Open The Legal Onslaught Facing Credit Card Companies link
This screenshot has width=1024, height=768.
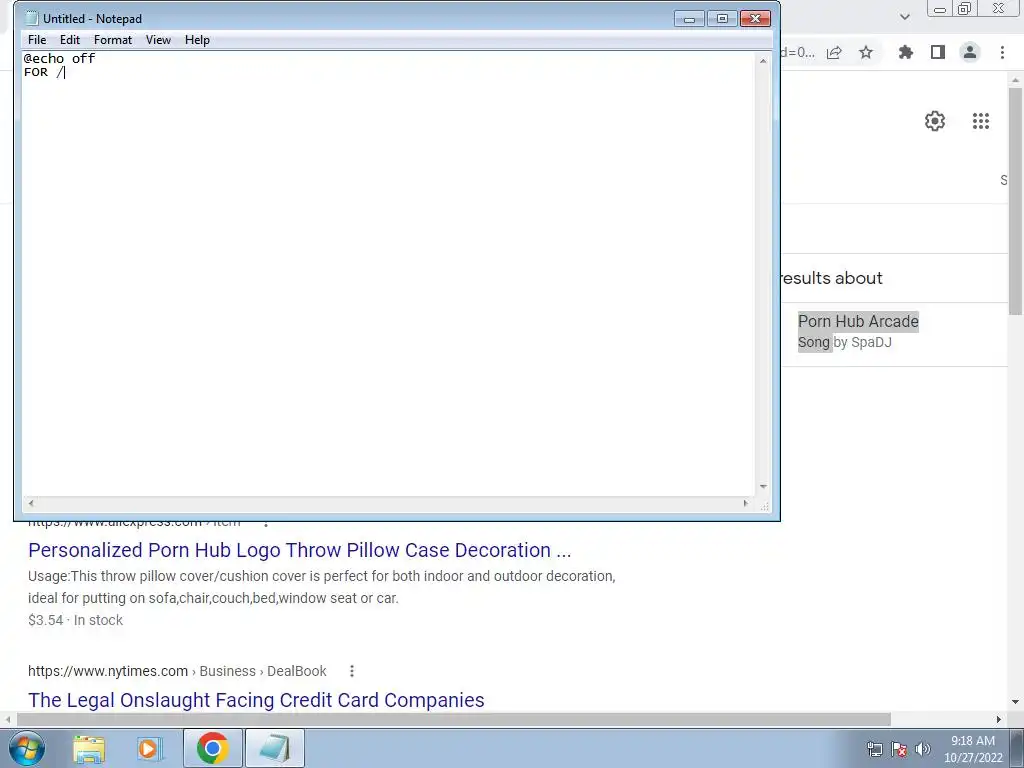pyautogui.click(x=256, y=700)
